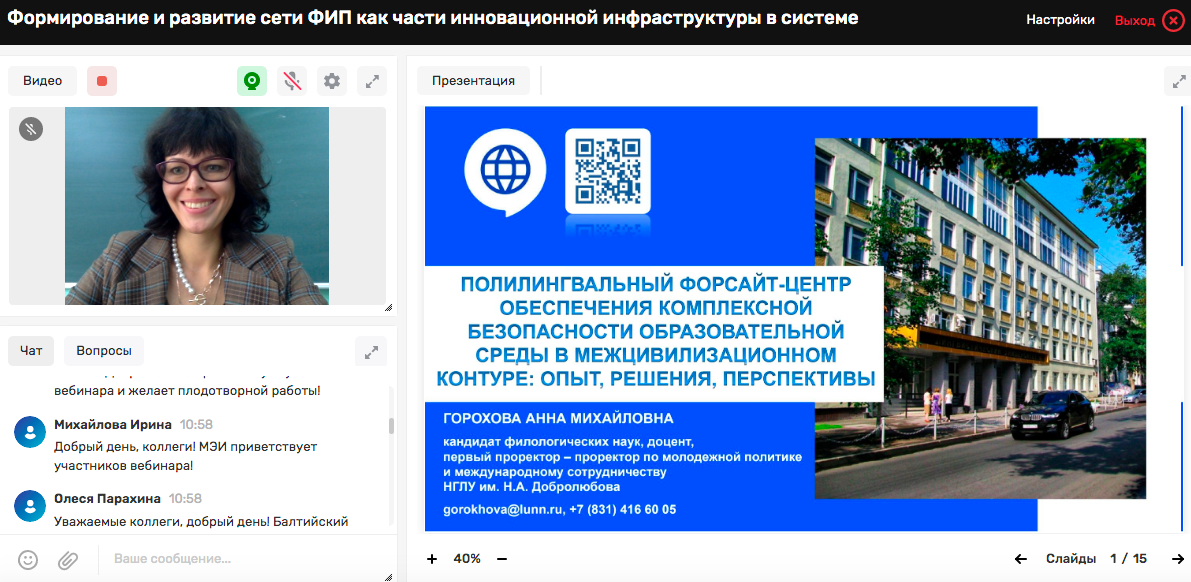
Task: Click the presenter name ГОРОХОВА АННА МИХАЙЛОВНА
Action: [x=558, y=419]
